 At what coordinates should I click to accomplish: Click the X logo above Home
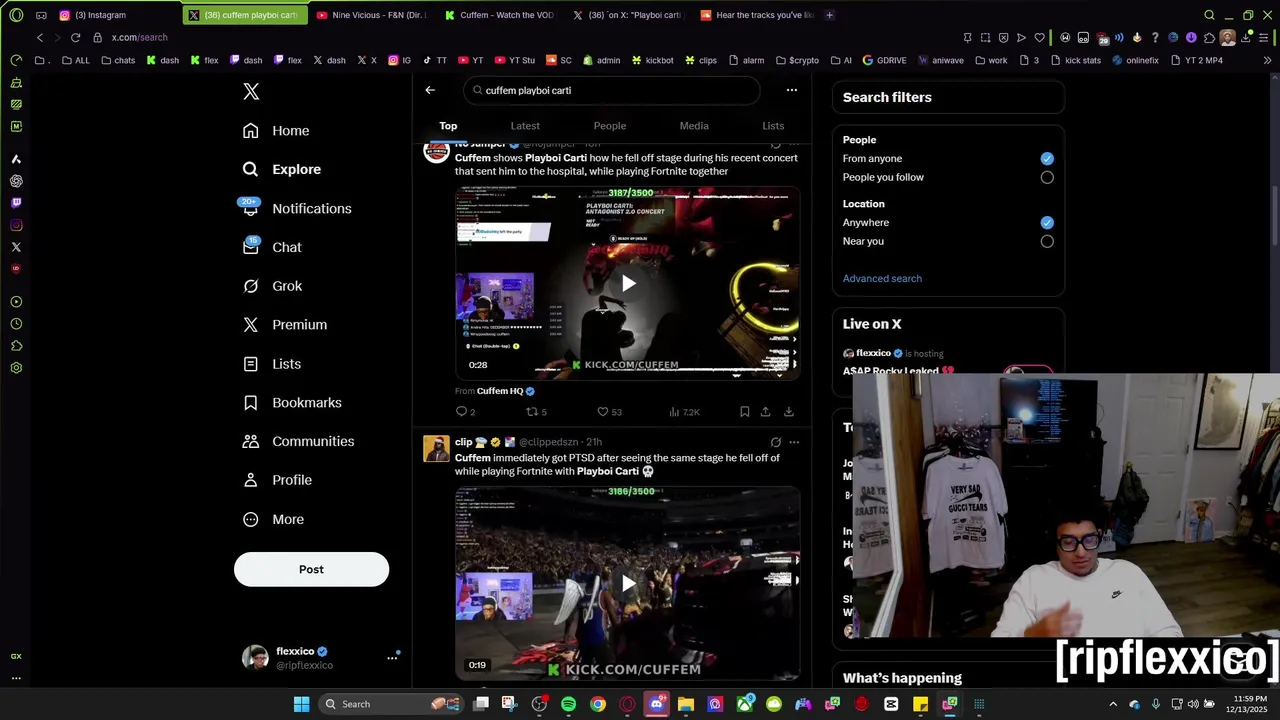[x=251, y=91]
